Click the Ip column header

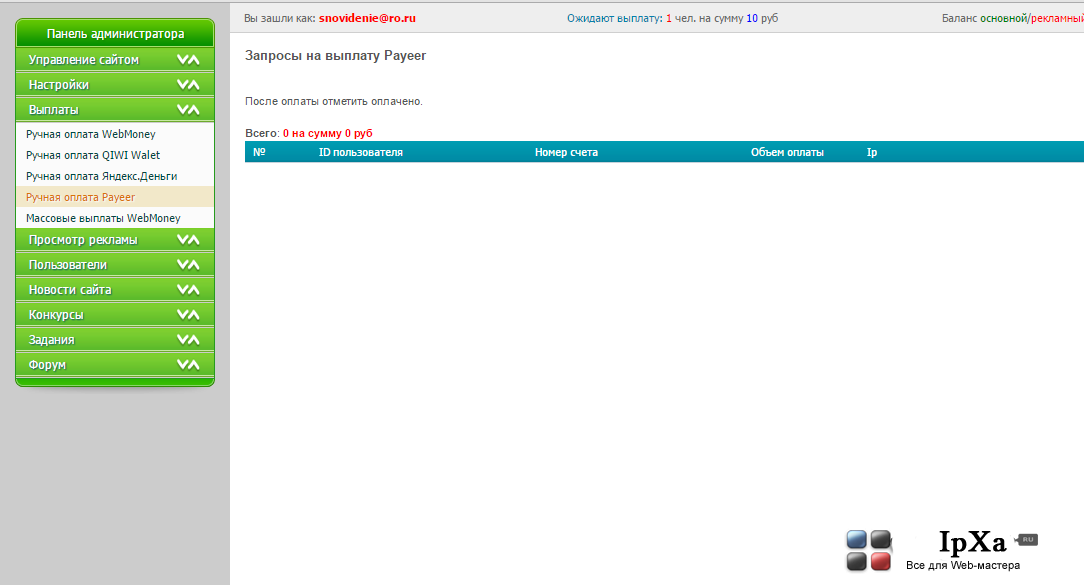pos(872,152)
